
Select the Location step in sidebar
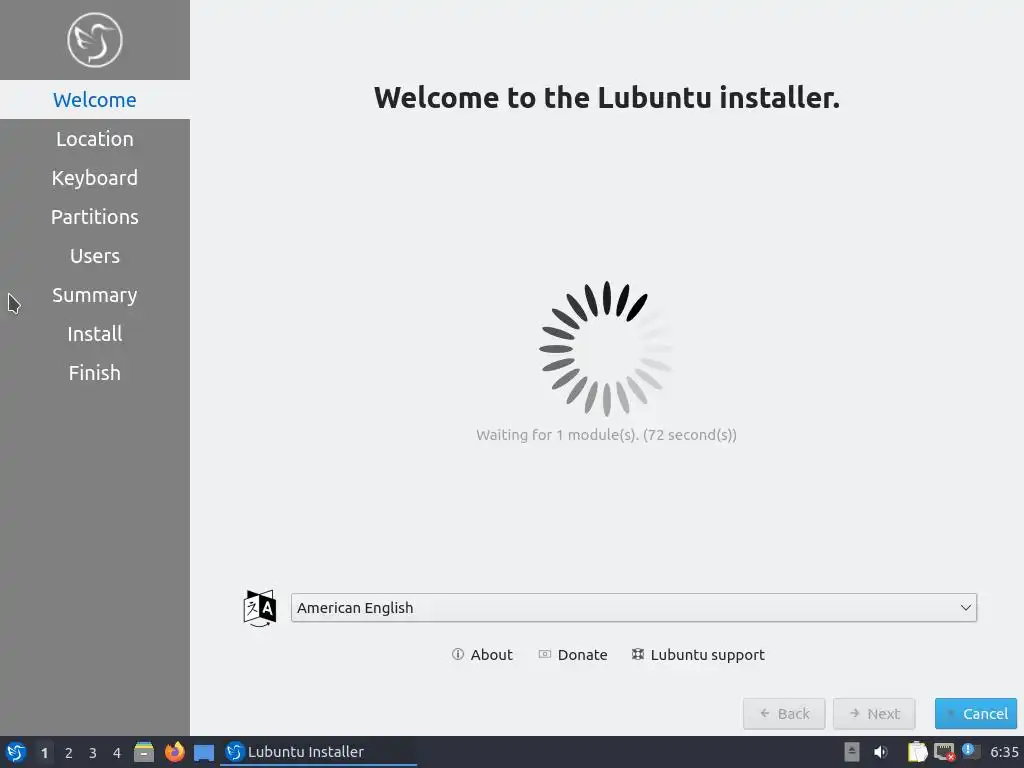point(95,139)
